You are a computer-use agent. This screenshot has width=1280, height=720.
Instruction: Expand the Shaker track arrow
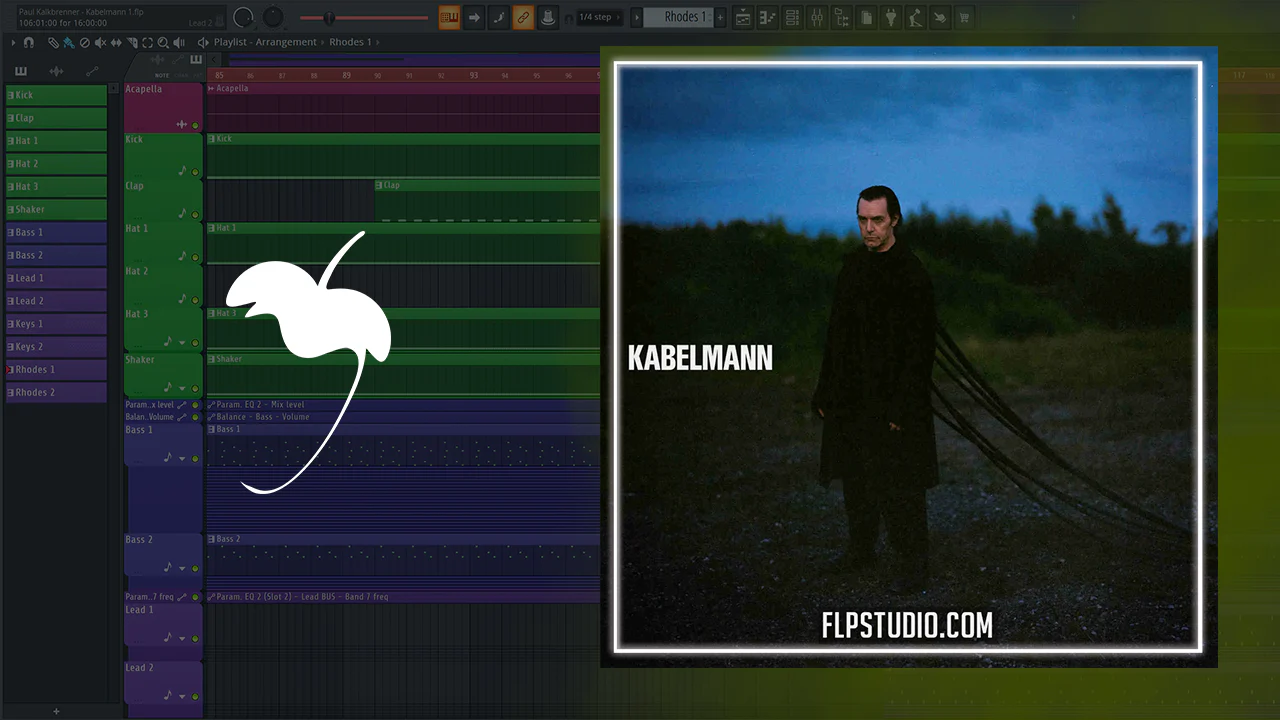(182, 388)
